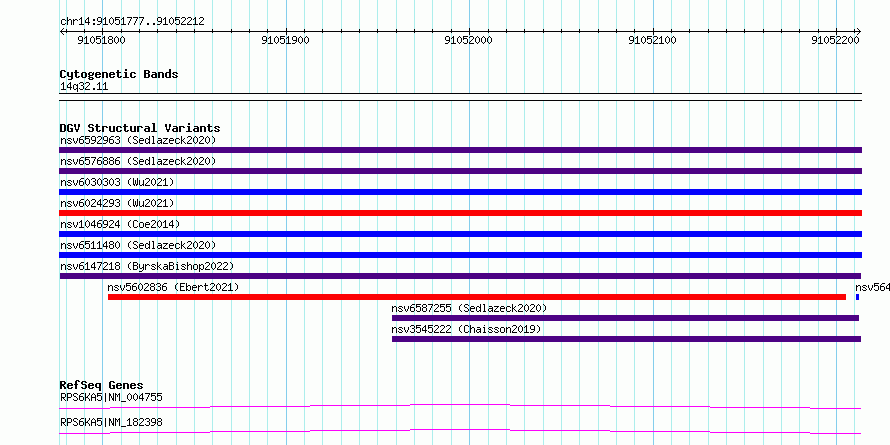Click the purple bar for nsv6592963
The image size is (890, 445).
tap(460, 150)
